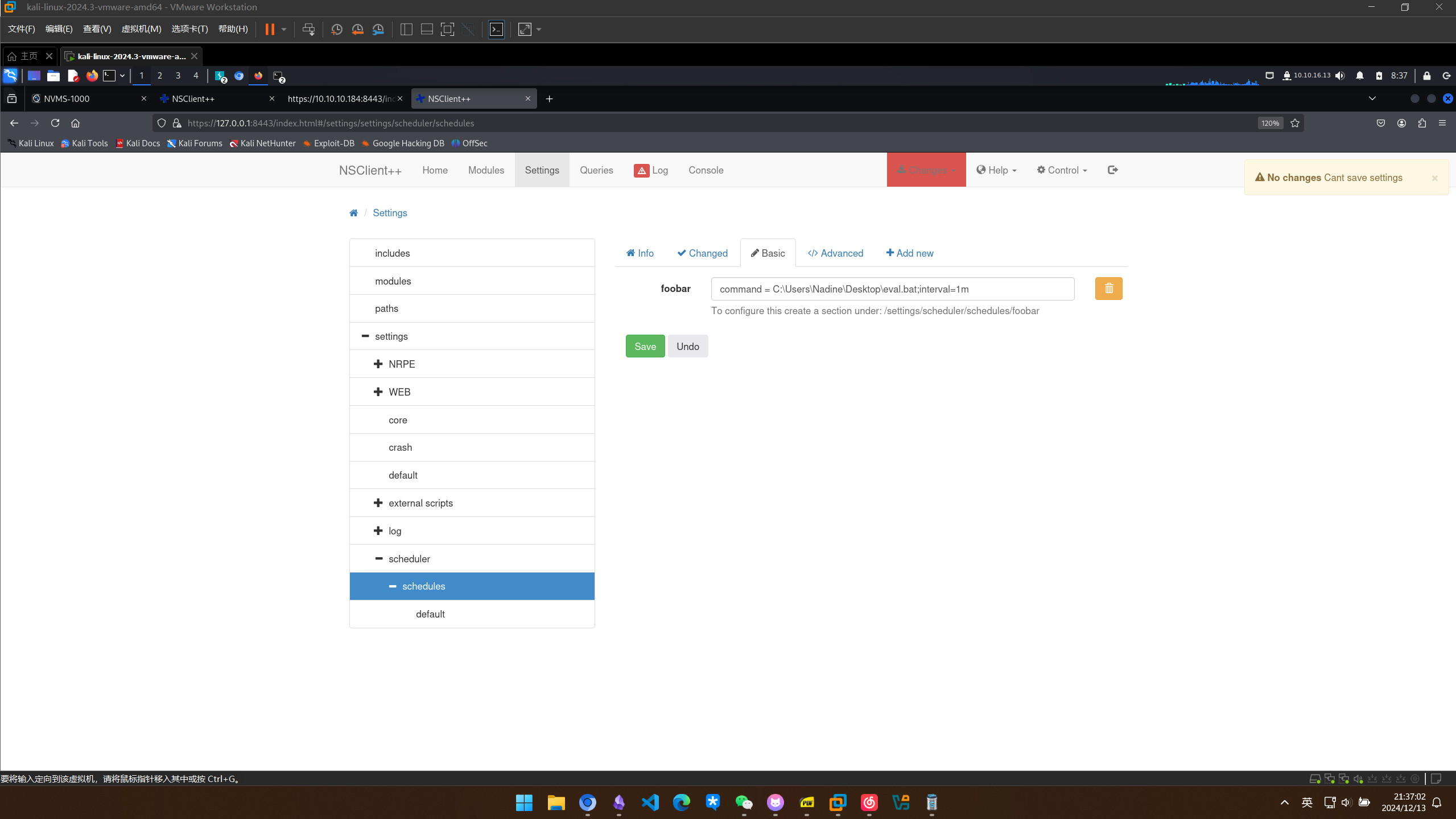1456x819 pixels.
Task: Open Firefox extensions puzzle icon
Action: click(1422, 123)
